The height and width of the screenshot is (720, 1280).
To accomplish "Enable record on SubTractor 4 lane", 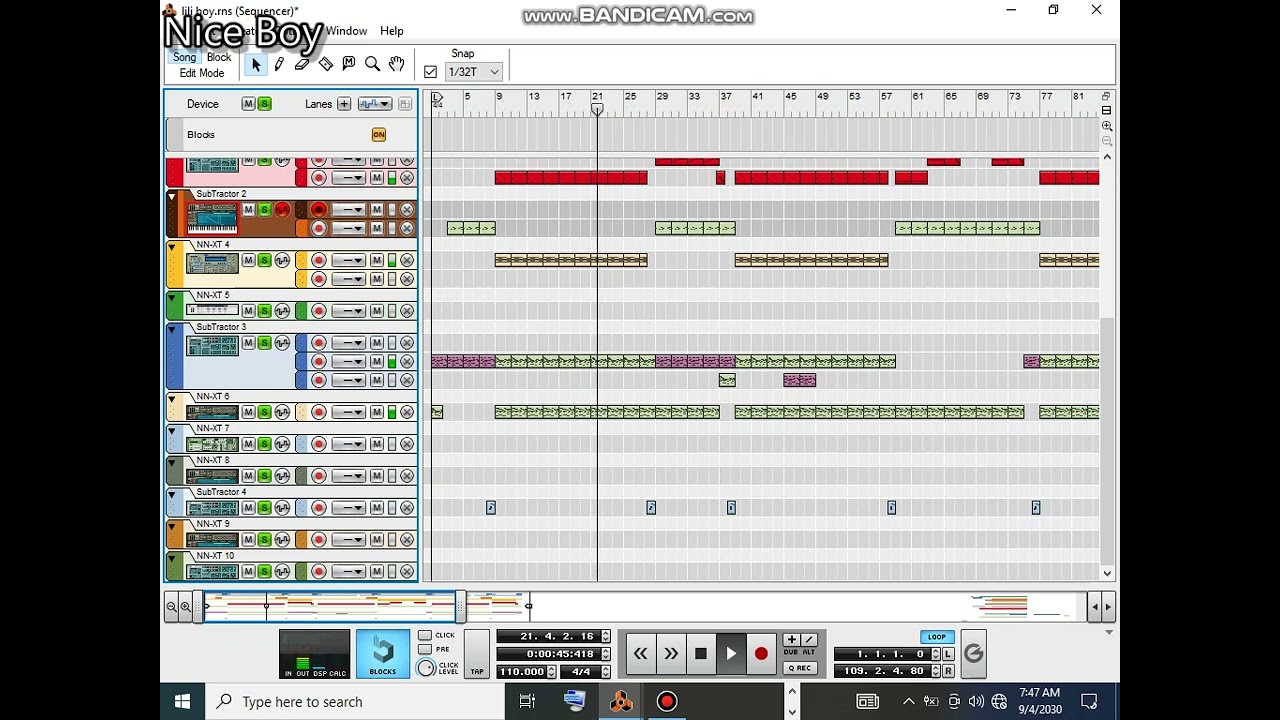I will [318, 508].
